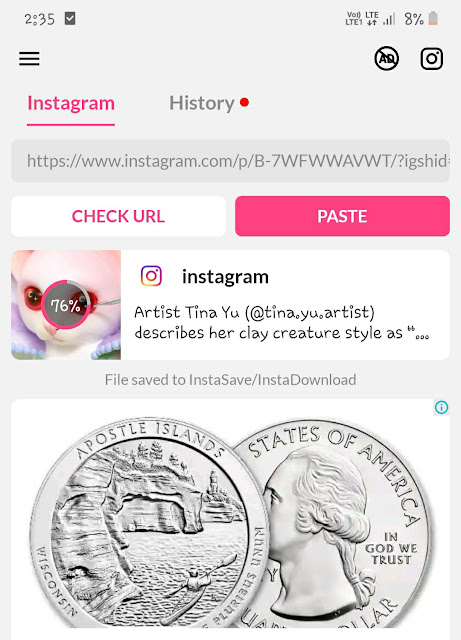
Task: Tap the 76% download progress circle
Action: coord(65,305)
